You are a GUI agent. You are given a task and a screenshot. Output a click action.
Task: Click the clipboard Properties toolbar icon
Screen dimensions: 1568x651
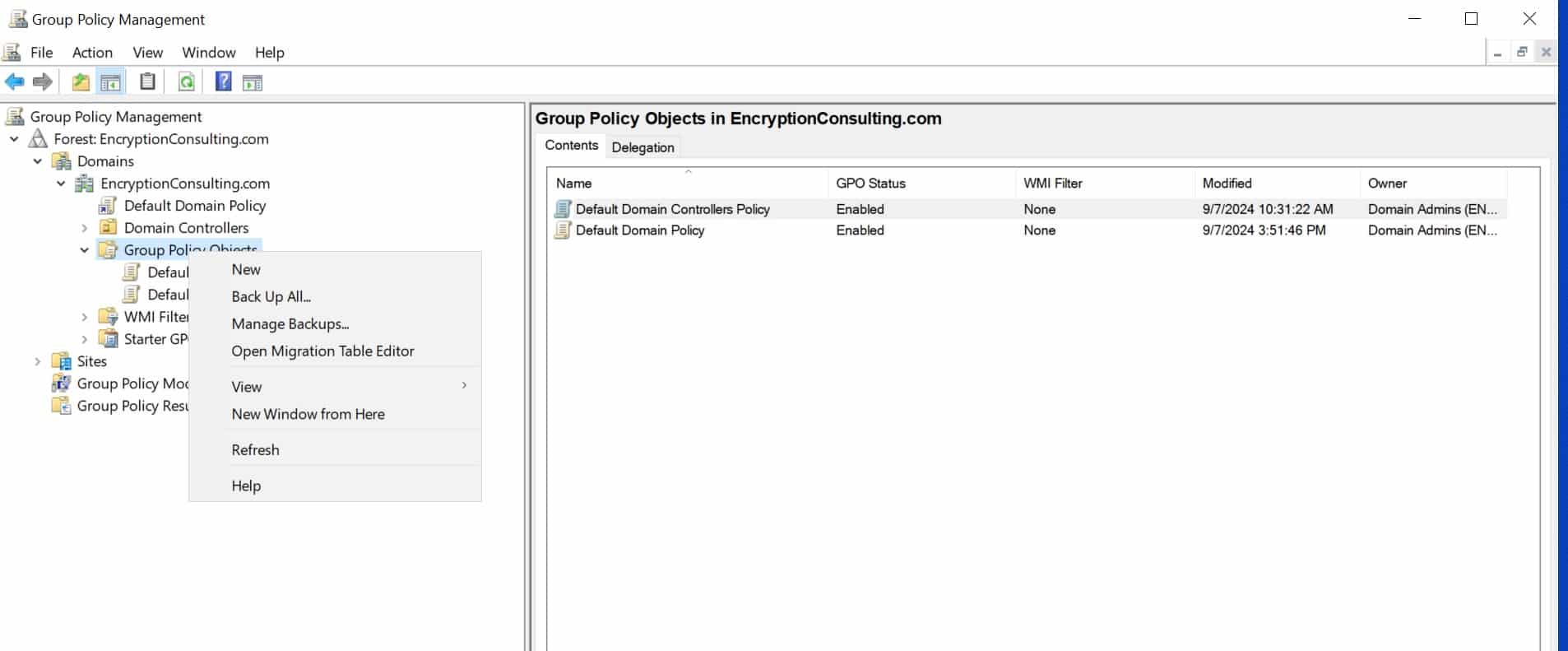(x=147, y=81)
